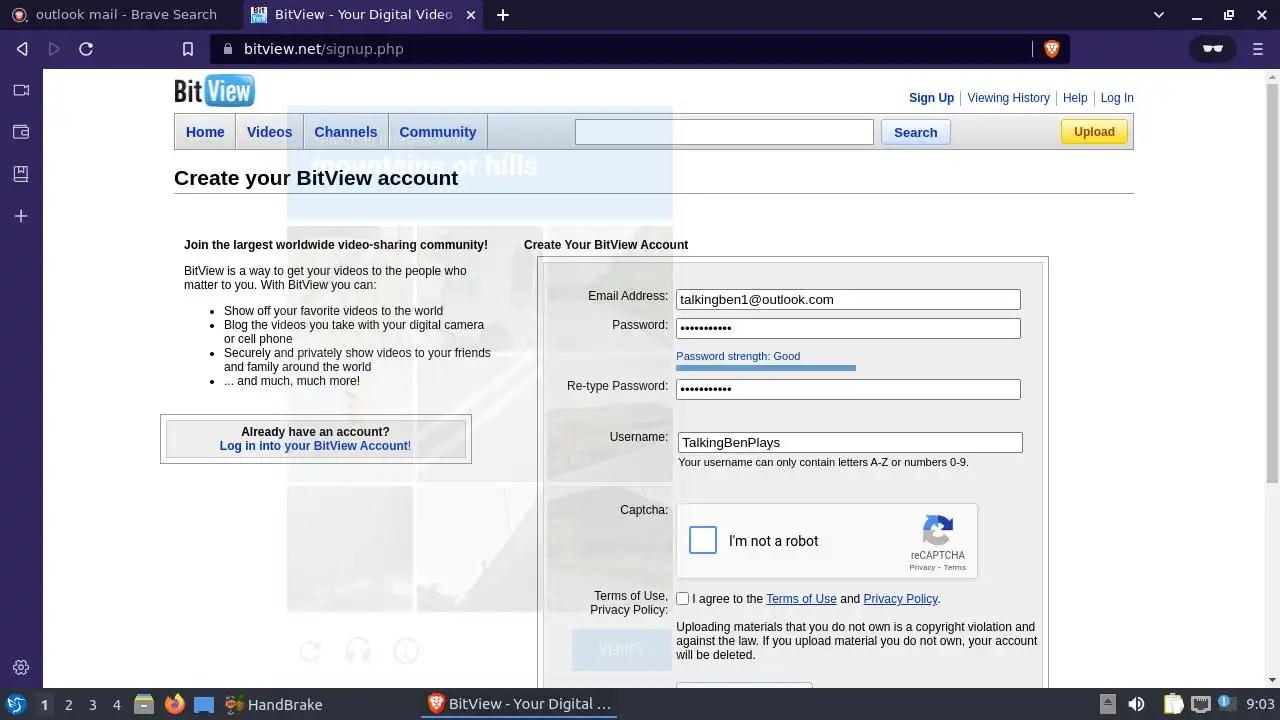Open the new tab plus button

[x=503, y=15]
